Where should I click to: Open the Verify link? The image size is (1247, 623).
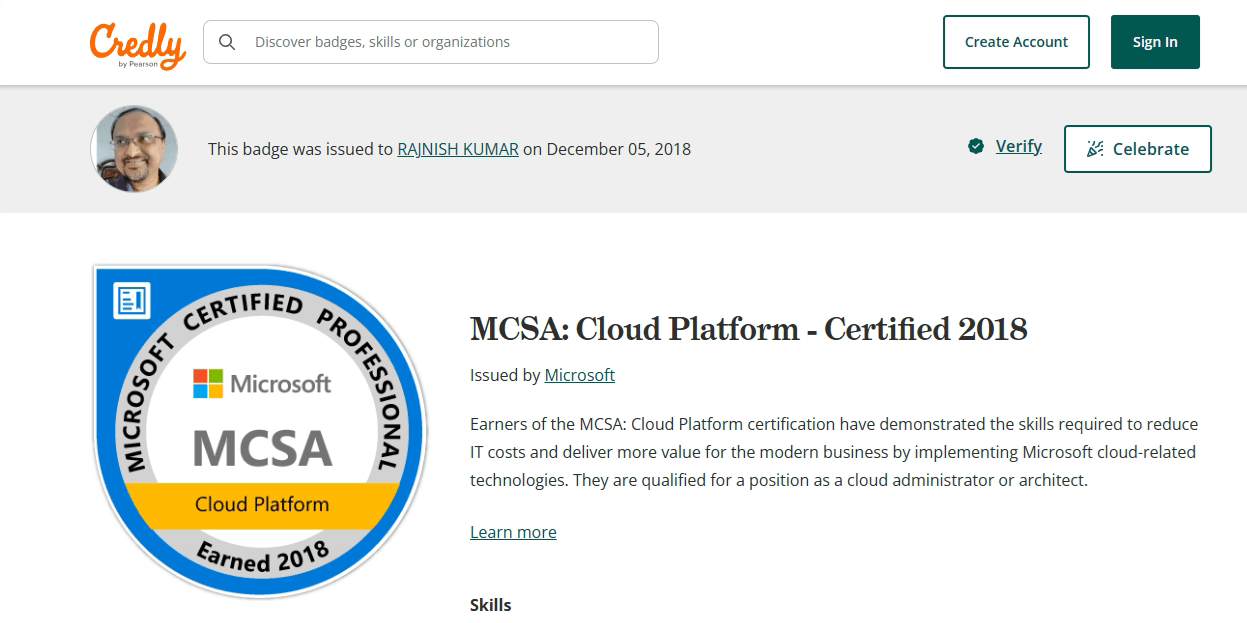1018,147
